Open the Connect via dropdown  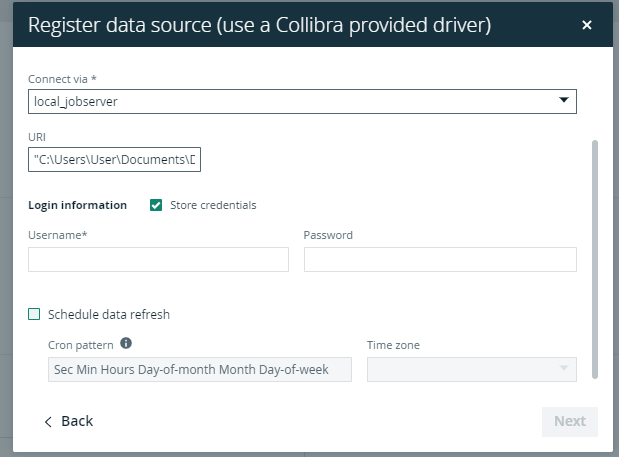(302, 101)
